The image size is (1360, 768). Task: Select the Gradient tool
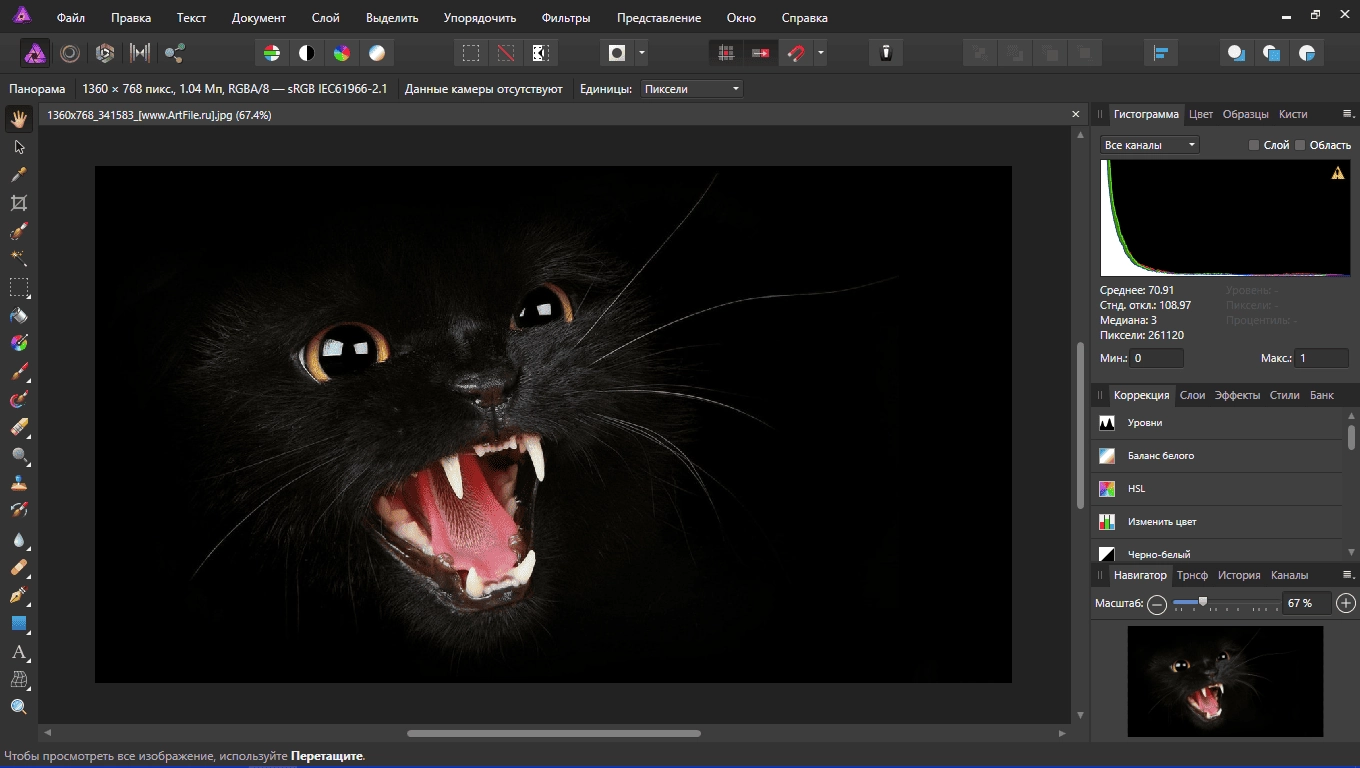coord(19,343)
